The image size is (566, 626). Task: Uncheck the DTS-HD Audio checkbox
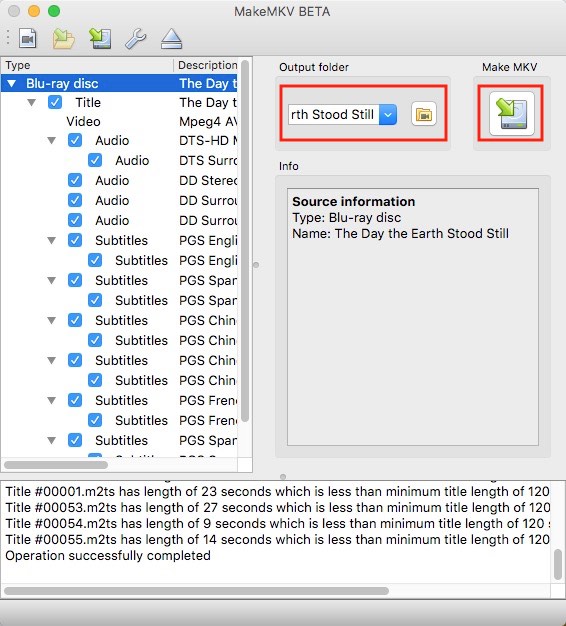coord(75,140)
